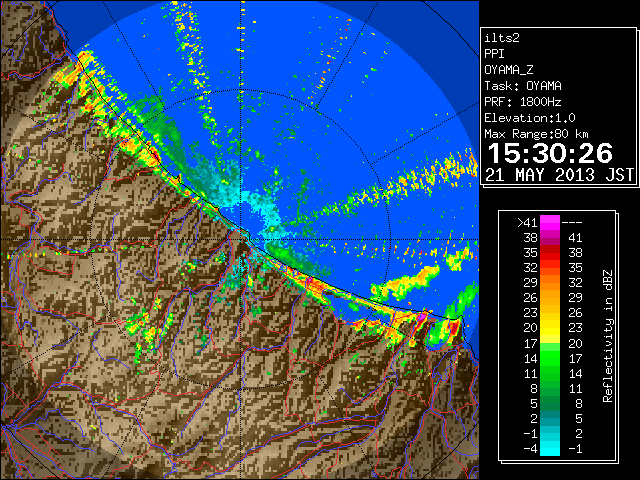Click the 'PRF: 1800Hz' line
Image resolution: width=640 pixels, height=480 pixels.
coord(523,102)
